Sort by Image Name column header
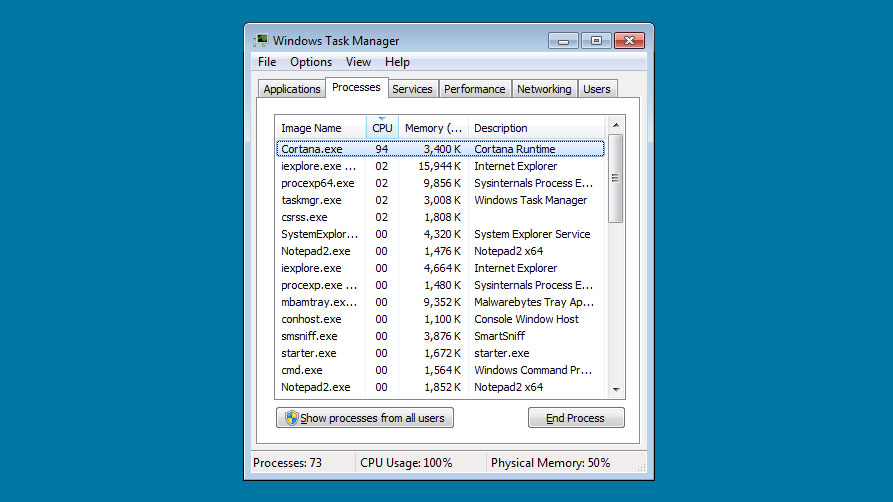Viewport: 893px width, 502px height. (x=320, y=128)
